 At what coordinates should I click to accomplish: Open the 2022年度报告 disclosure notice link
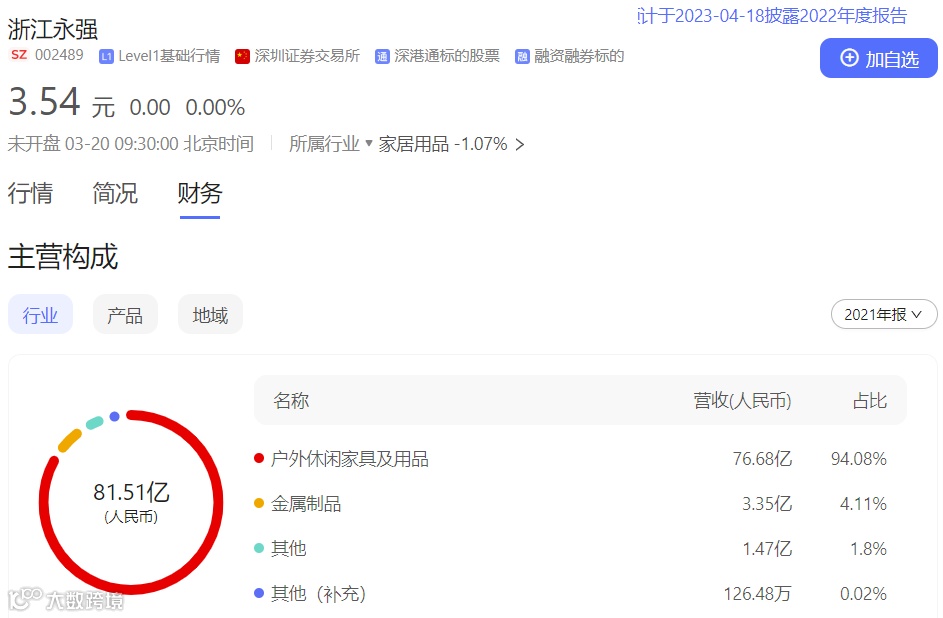click(x=772, y=16)
